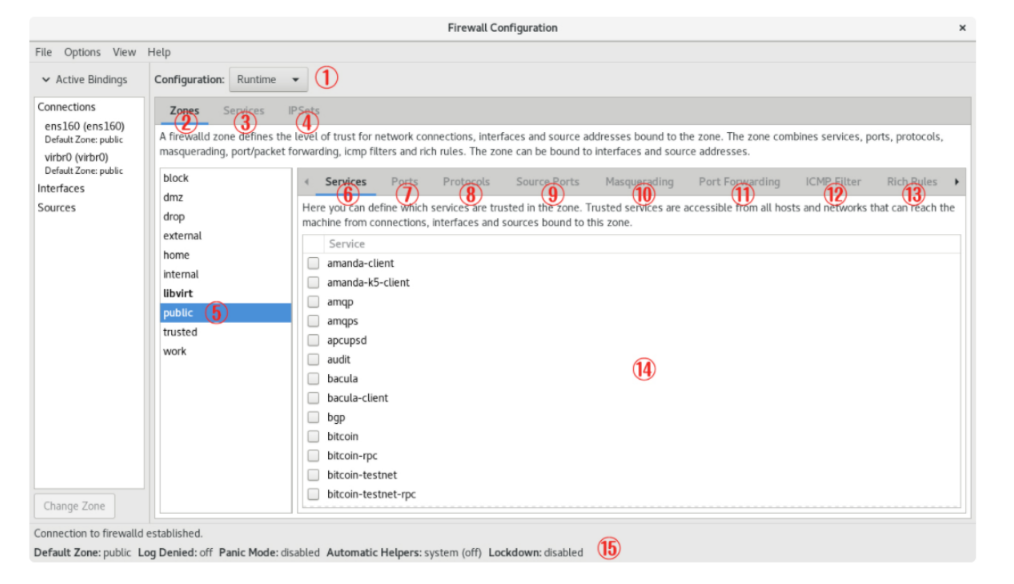The height and width of the screenshot is (584, 1014).
Task: Open the Masquerading tab
Action: click(640, 182)
